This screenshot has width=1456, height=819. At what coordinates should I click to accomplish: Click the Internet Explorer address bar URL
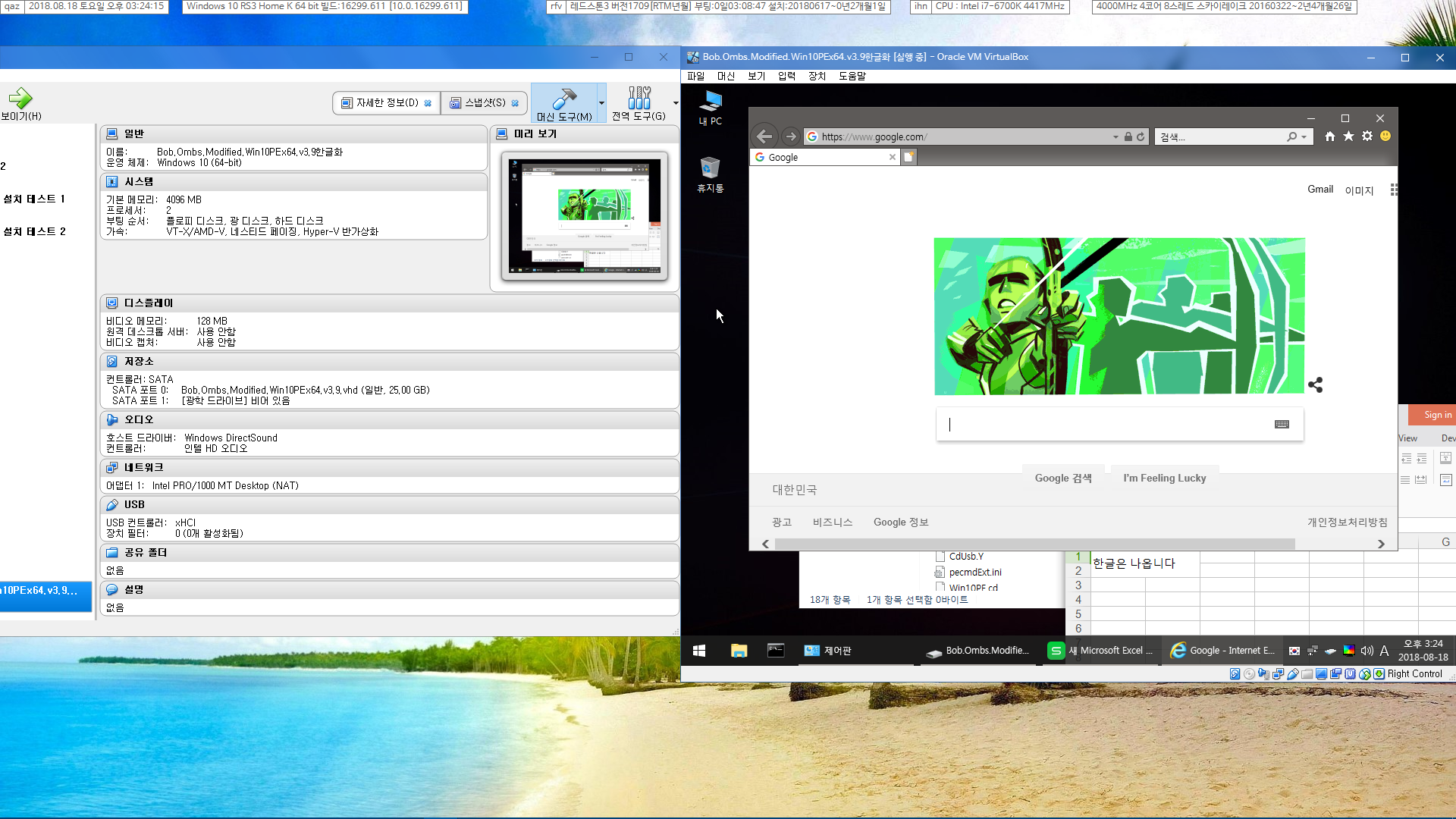[874, 136]
